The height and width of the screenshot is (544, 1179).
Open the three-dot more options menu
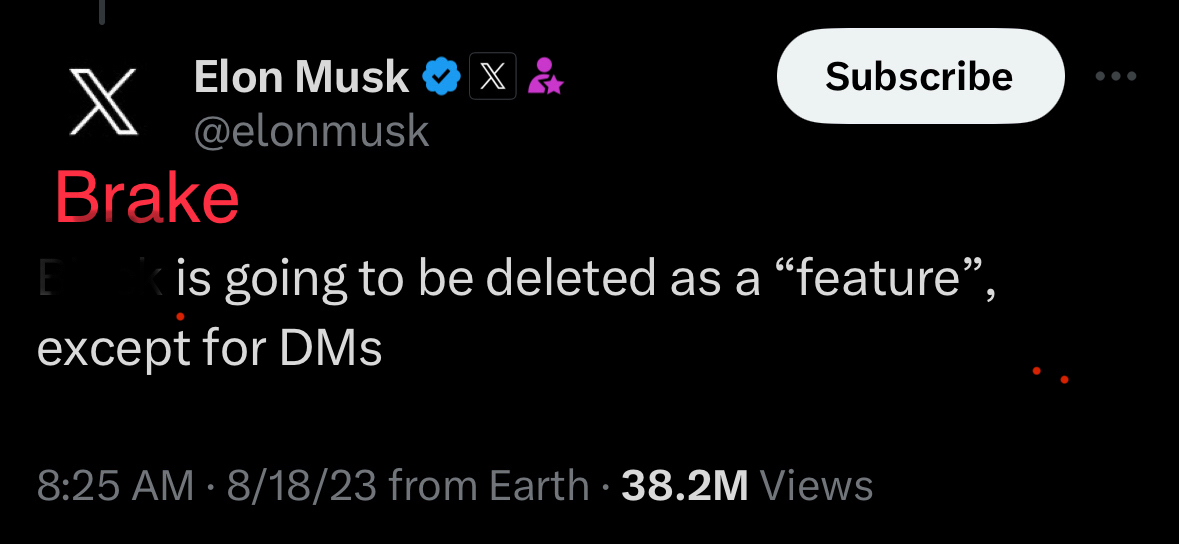tap(1116, 77)
